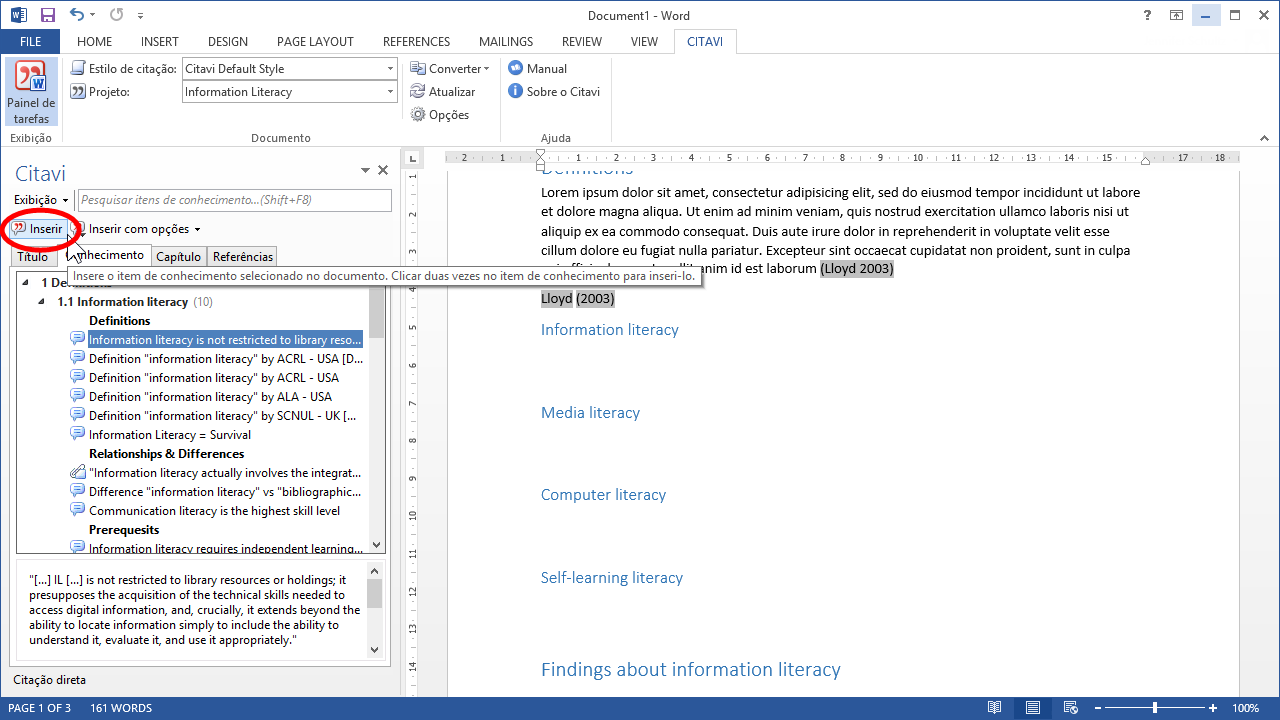Click PAGE 1 OF 3 indicator
Screen dimensions: 1280x720
coord(39,708)
